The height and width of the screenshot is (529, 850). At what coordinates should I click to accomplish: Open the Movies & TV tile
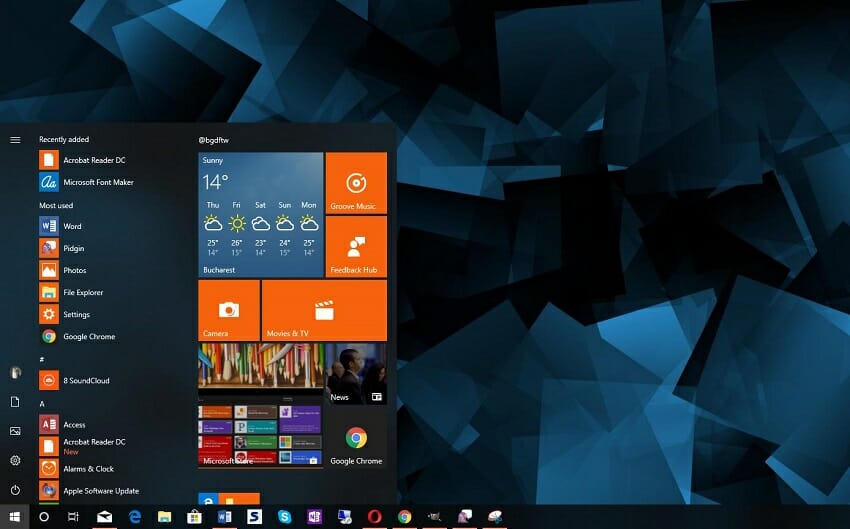(324, 310)
